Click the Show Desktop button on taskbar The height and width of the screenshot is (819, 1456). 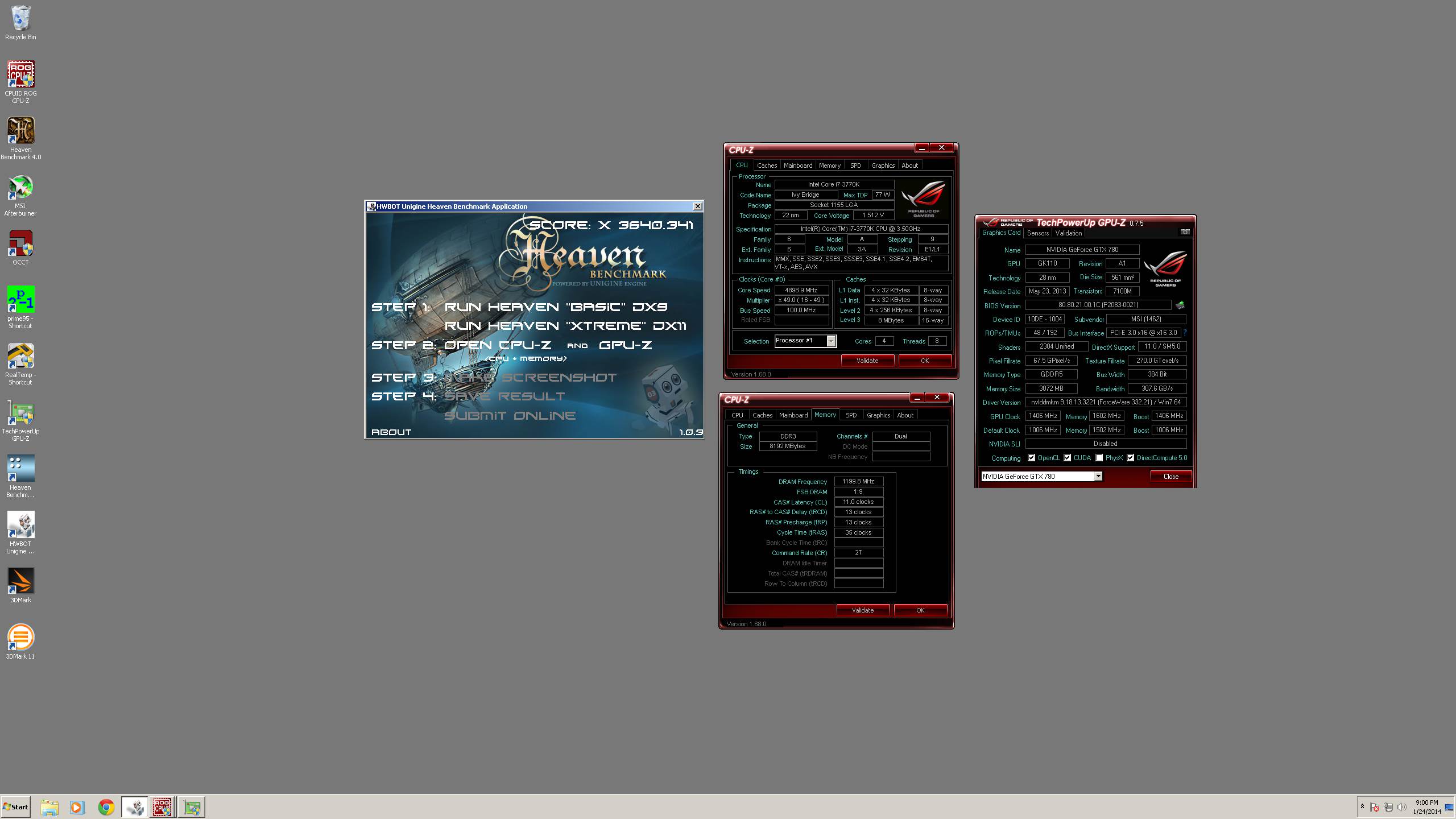point(1449,807)
